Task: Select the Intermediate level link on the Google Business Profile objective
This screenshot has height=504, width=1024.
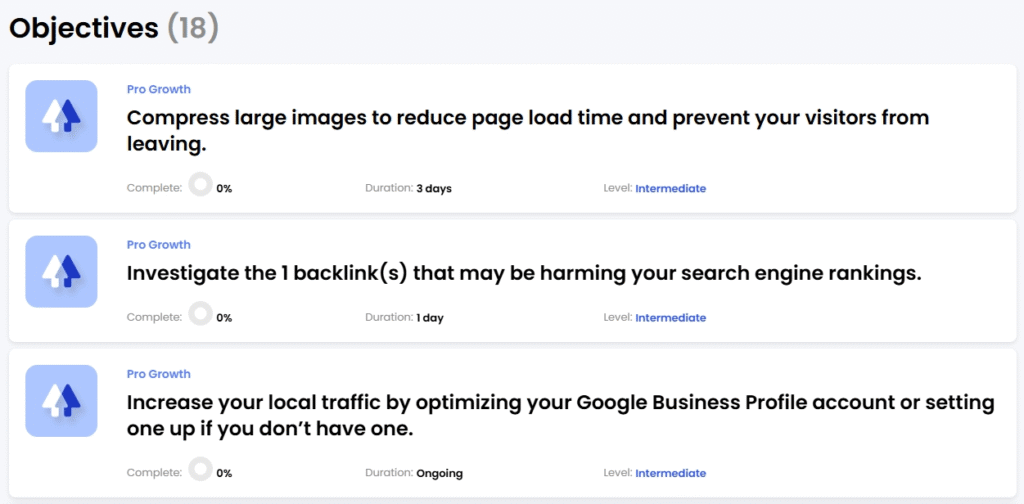Action: tap(670, 473)
